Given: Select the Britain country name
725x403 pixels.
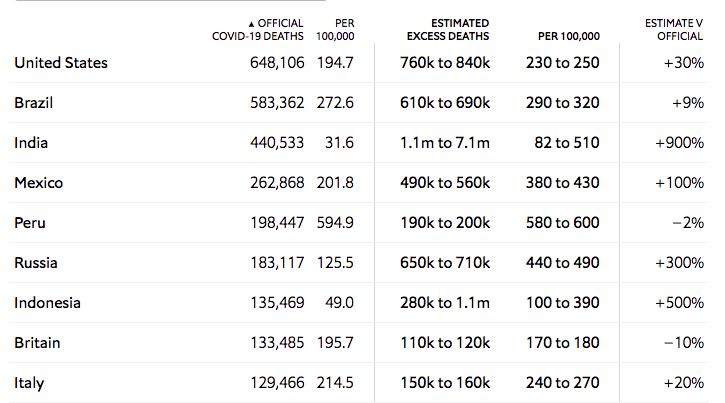Looking at the screenshot, I should pyautogui.click(x=37, y=343).
